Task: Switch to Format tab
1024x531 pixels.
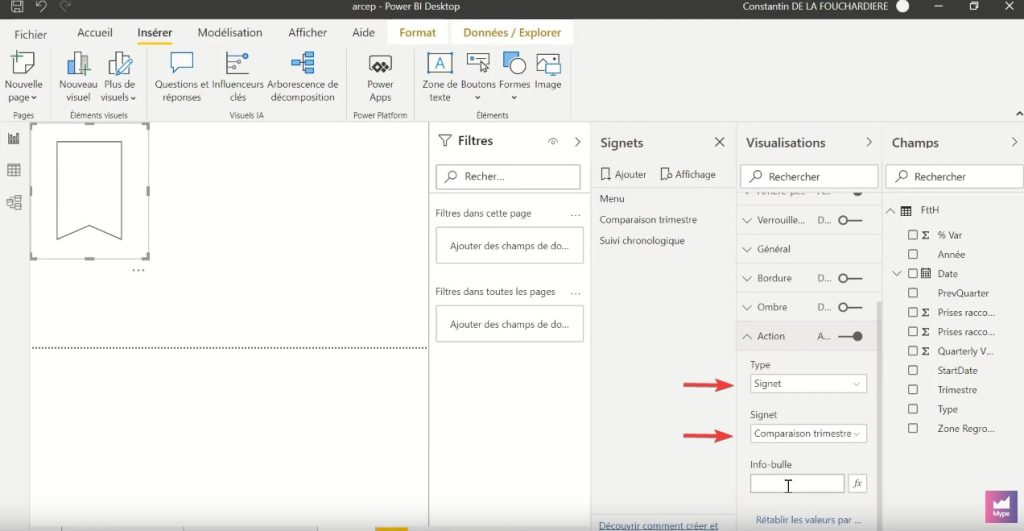Action: (x=417, y=33)
